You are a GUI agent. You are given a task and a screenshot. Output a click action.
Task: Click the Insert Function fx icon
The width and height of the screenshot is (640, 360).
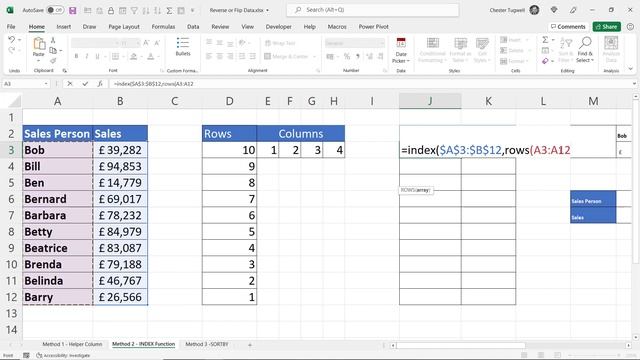100,84
